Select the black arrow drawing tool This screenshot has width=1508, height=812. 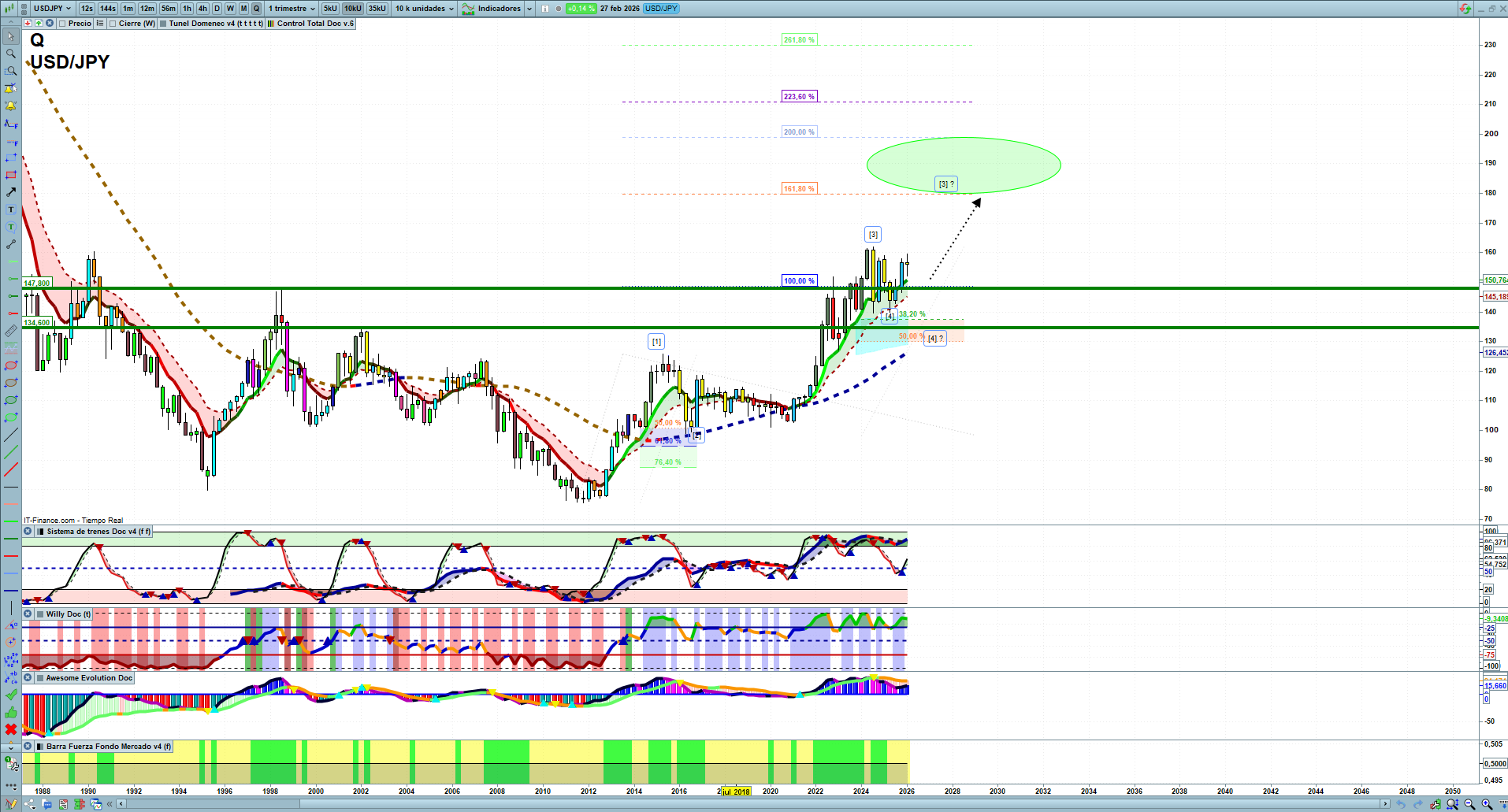coord(11,192)
